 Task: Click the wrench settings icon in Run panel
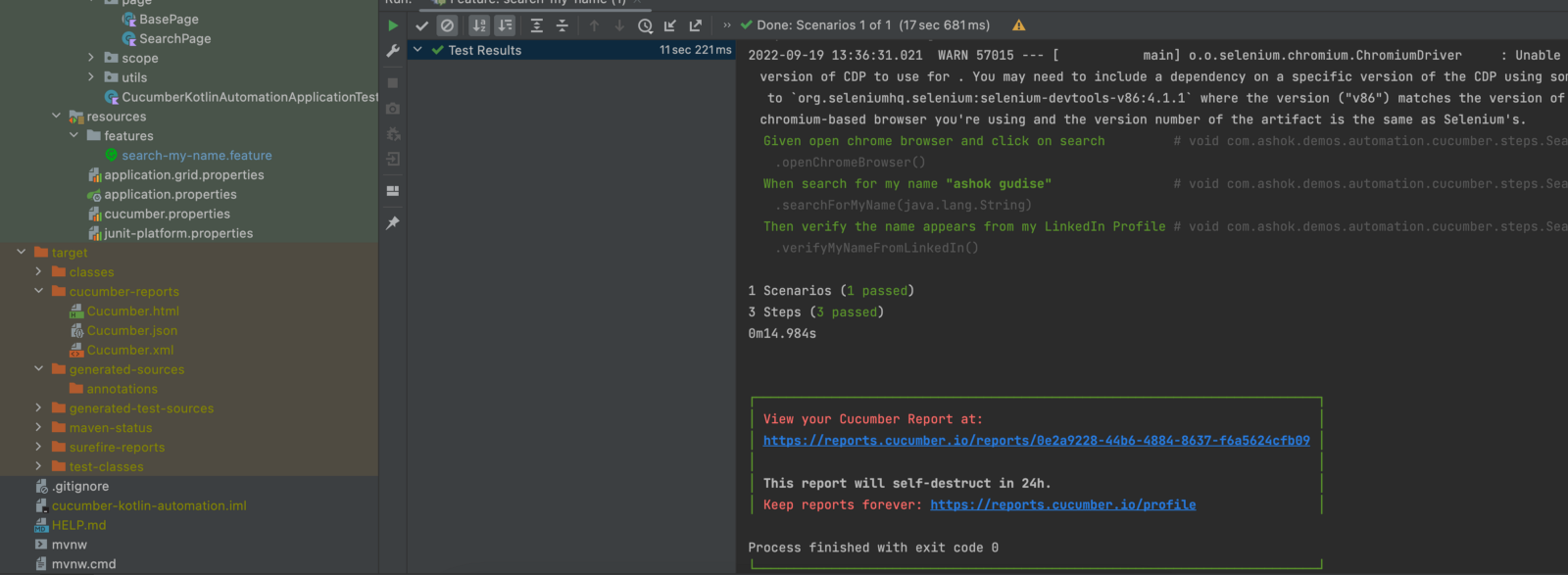(393, 51)
